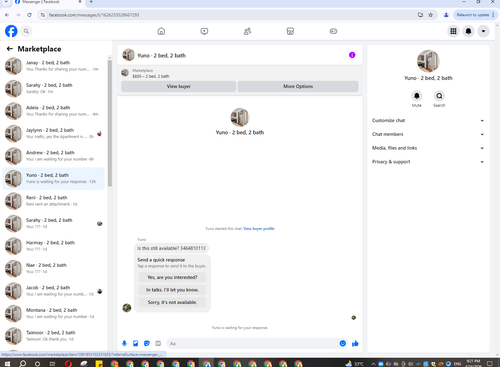The image size is (500, 367).
Task: Open the Sarahy chat showing "Sarahy: Ok"
Action: [x=54, y=88]
